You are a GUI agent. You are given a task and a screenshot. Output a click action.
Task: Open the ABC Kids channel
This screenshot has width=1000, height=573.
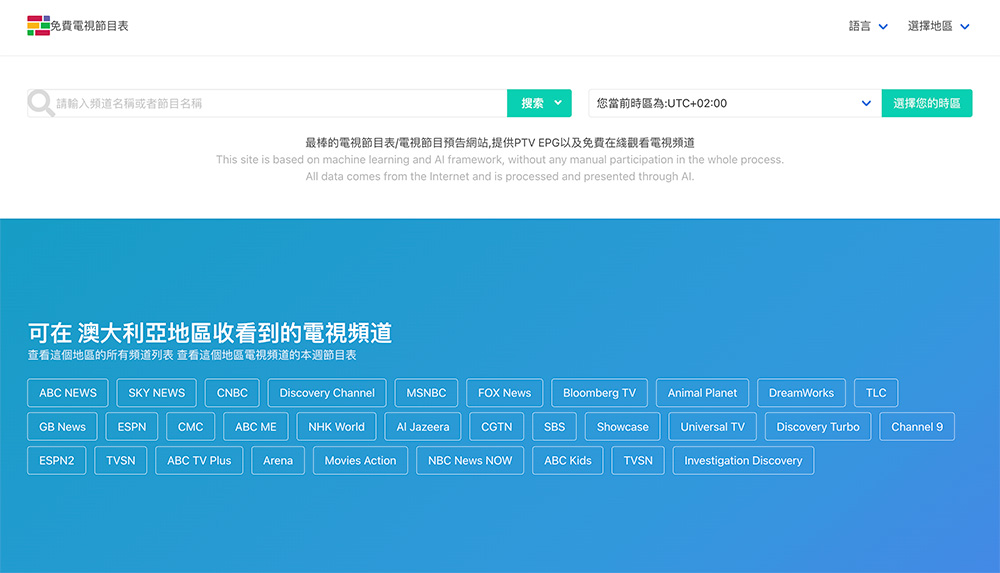[x=568, y=460]
